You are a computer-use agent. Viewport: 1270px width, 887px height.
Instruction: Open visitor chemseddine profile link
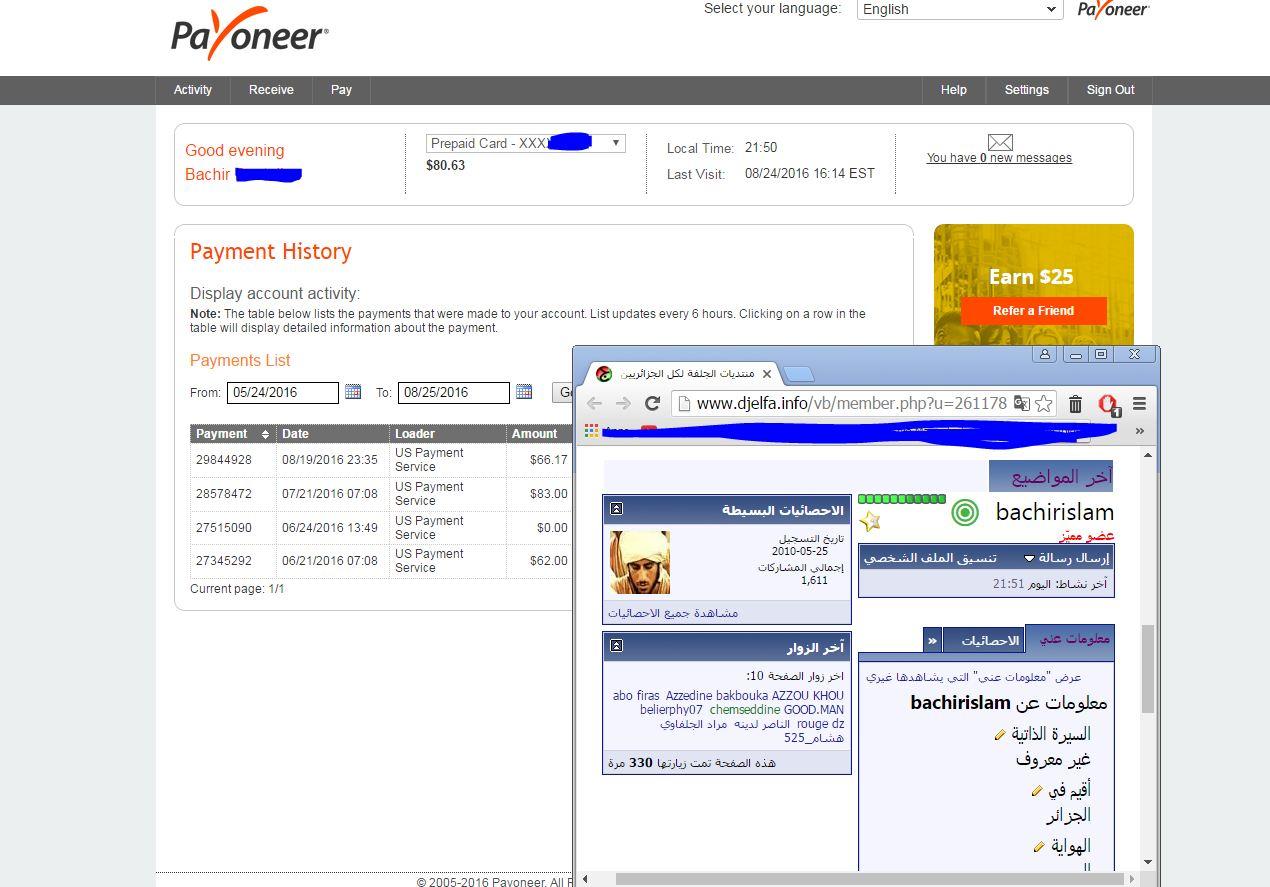pos(744,710)
